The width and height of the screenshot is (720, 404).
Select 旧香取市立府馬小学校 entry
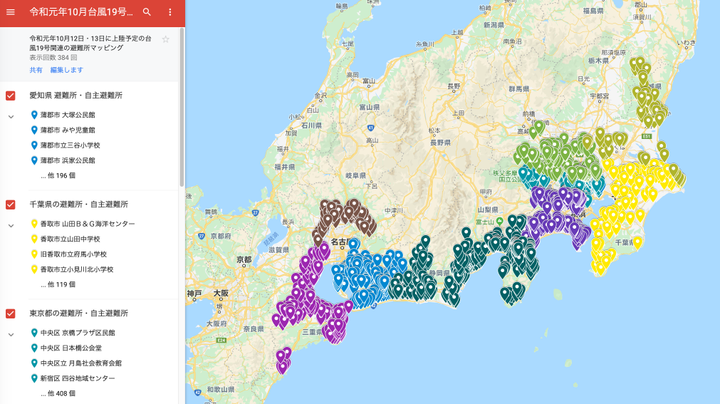pos(73,254)
